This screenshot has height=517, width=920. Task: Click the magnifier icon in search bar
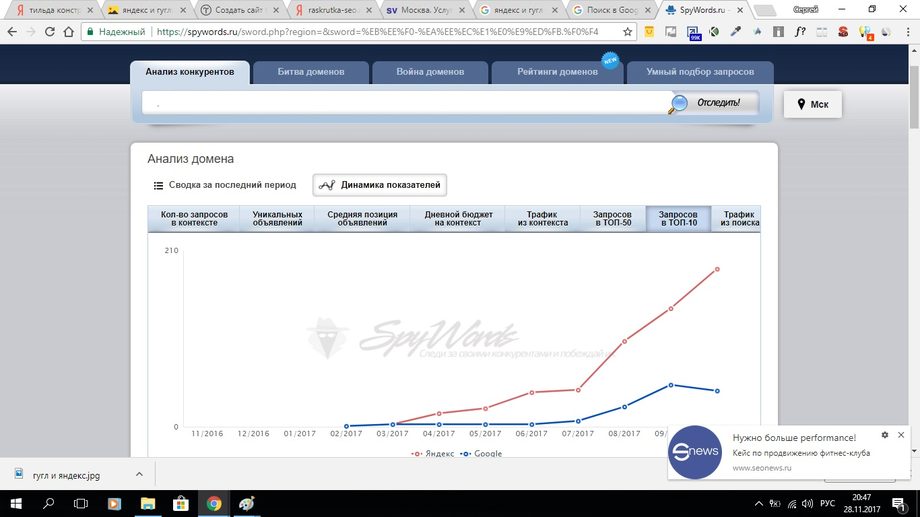[678, 104]
